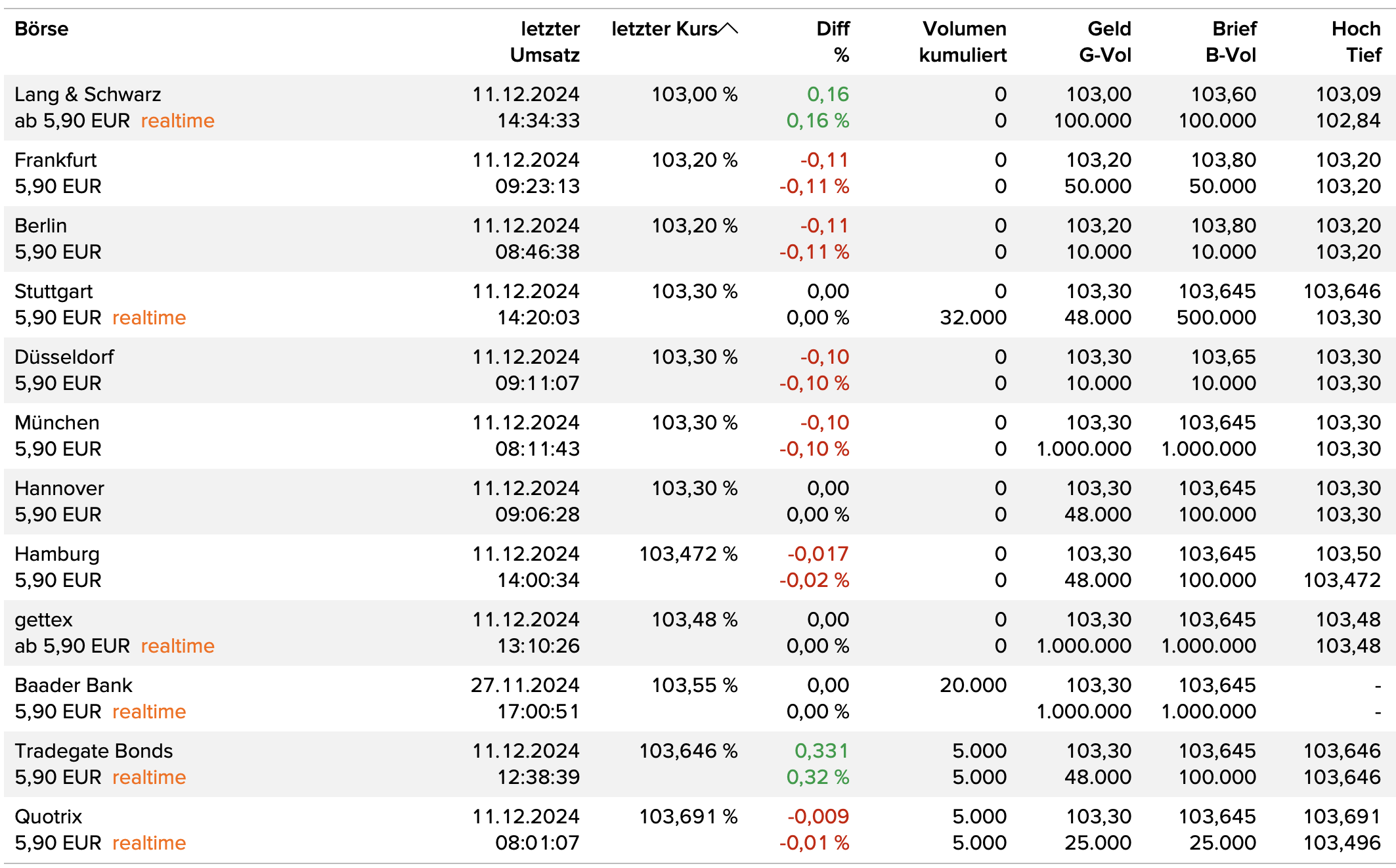Click the Hoch Tief column header
The image size is (1396, 868).
tap(1356, 41)
